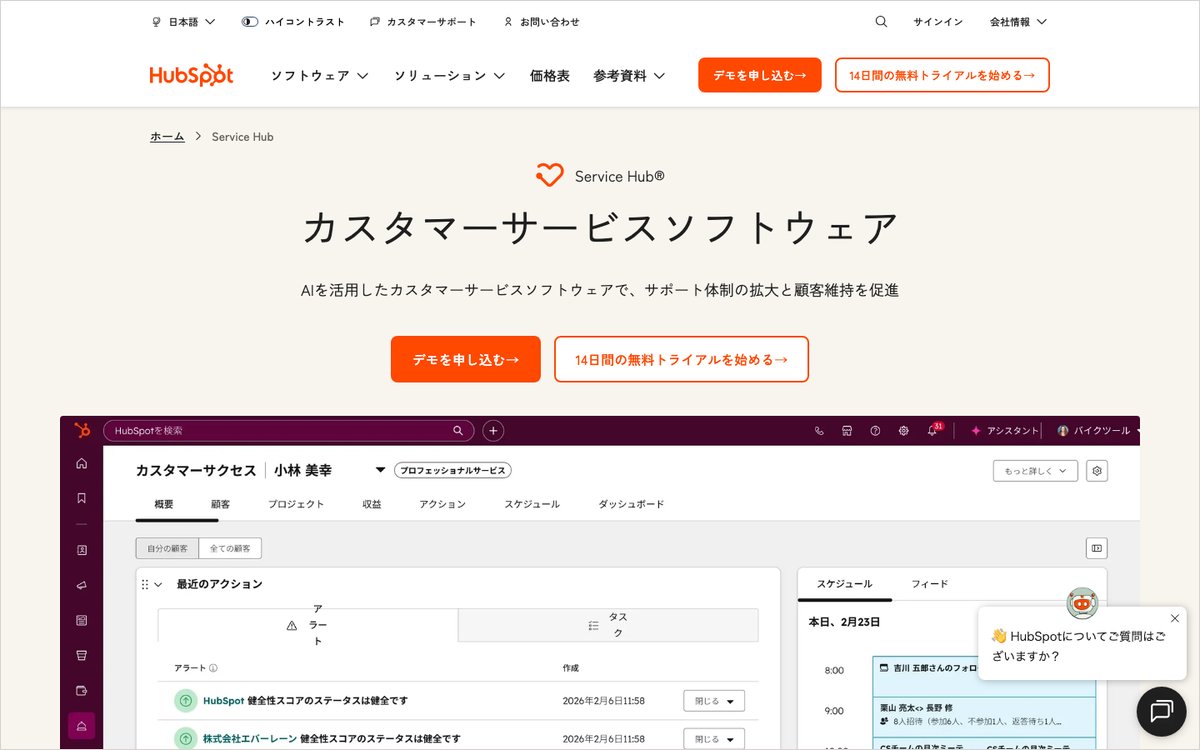1200x750 pixels.
Task: Select the 自分の顧客 segment
Action: (167, 548)
